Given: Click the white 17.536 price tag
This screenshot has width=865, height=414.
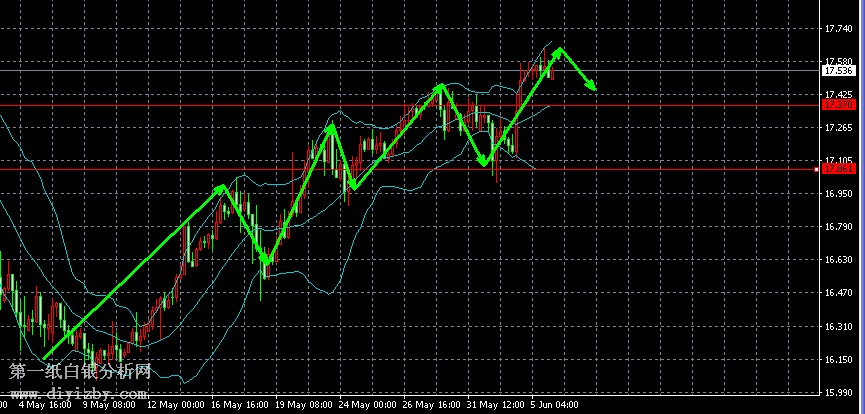Looking at the screenshot, I should (837, 71).
